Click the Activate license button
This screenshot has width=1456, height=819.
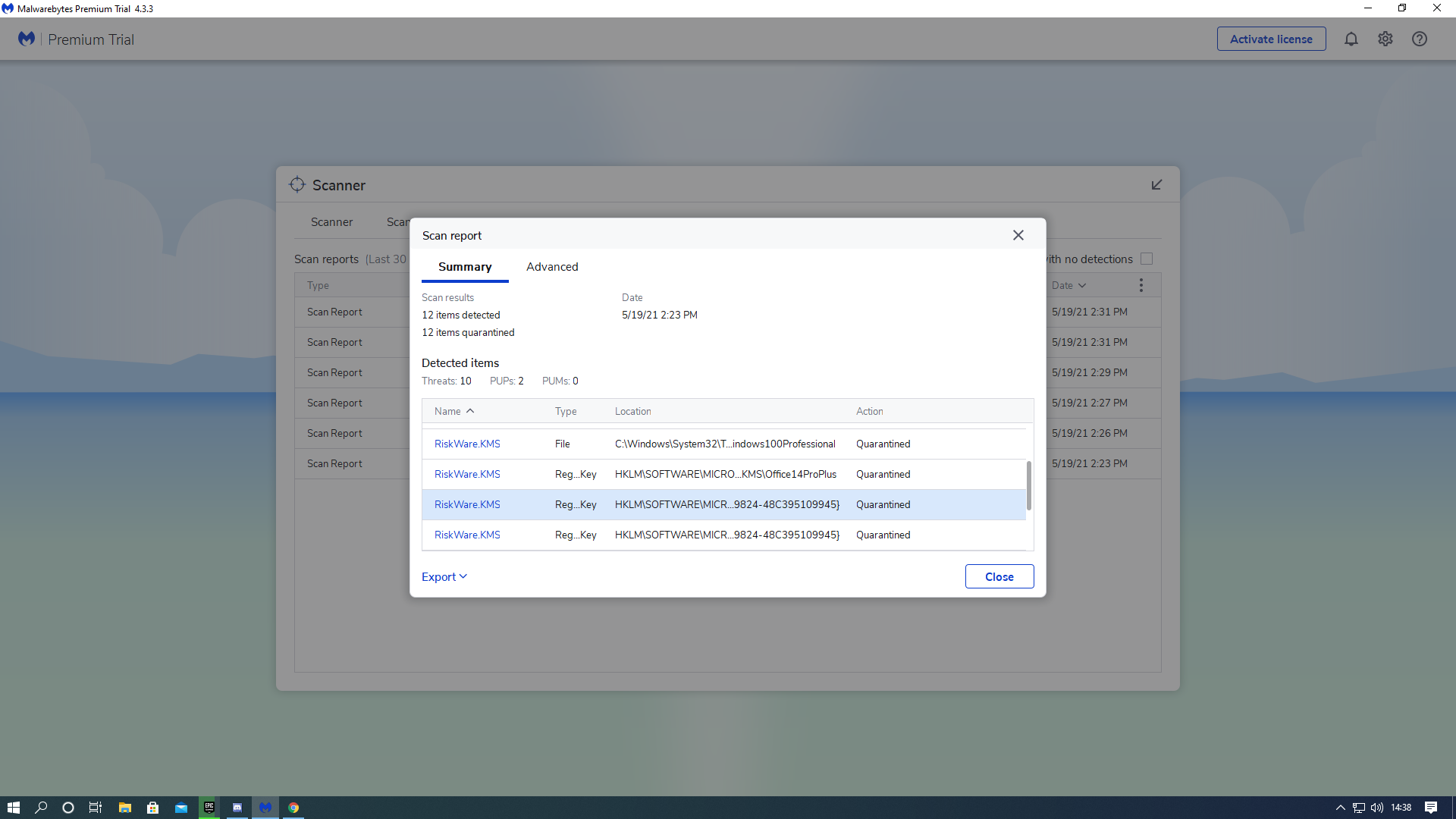1271,39
